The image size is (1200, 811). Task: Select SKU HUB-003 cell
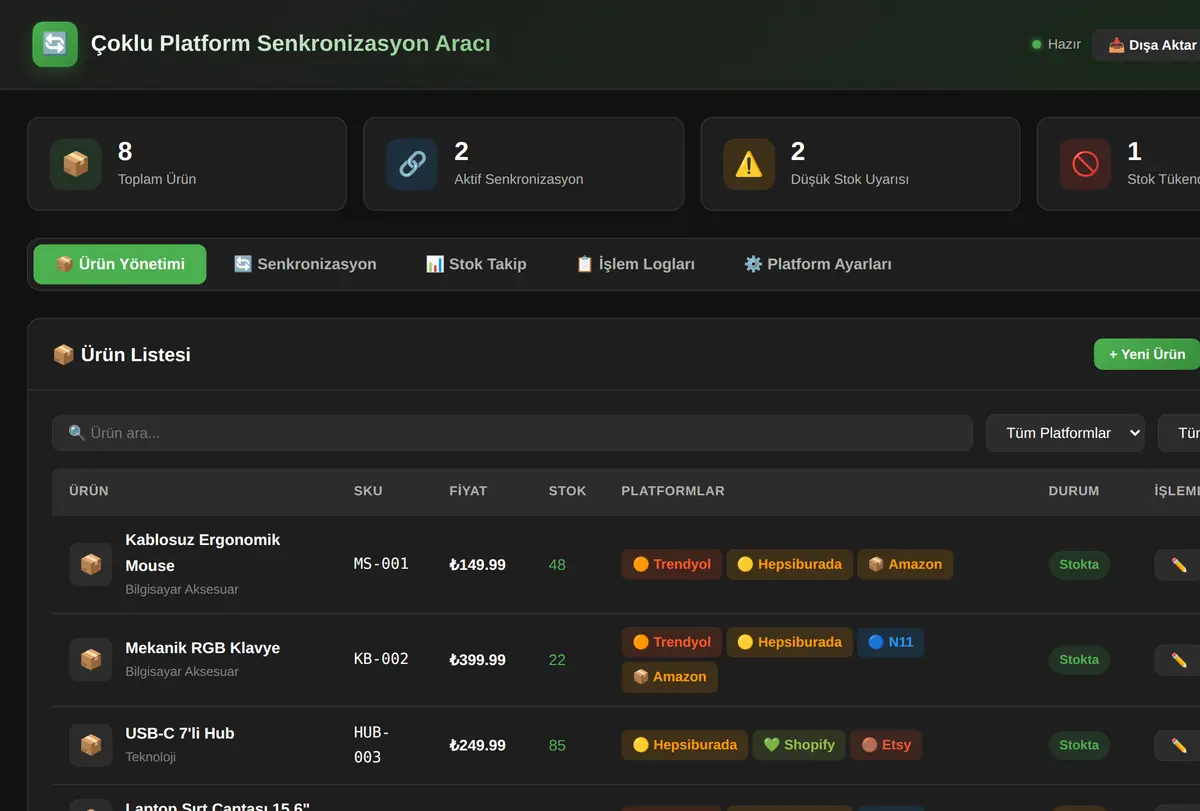pyautogui.click(x=372, y=745)
